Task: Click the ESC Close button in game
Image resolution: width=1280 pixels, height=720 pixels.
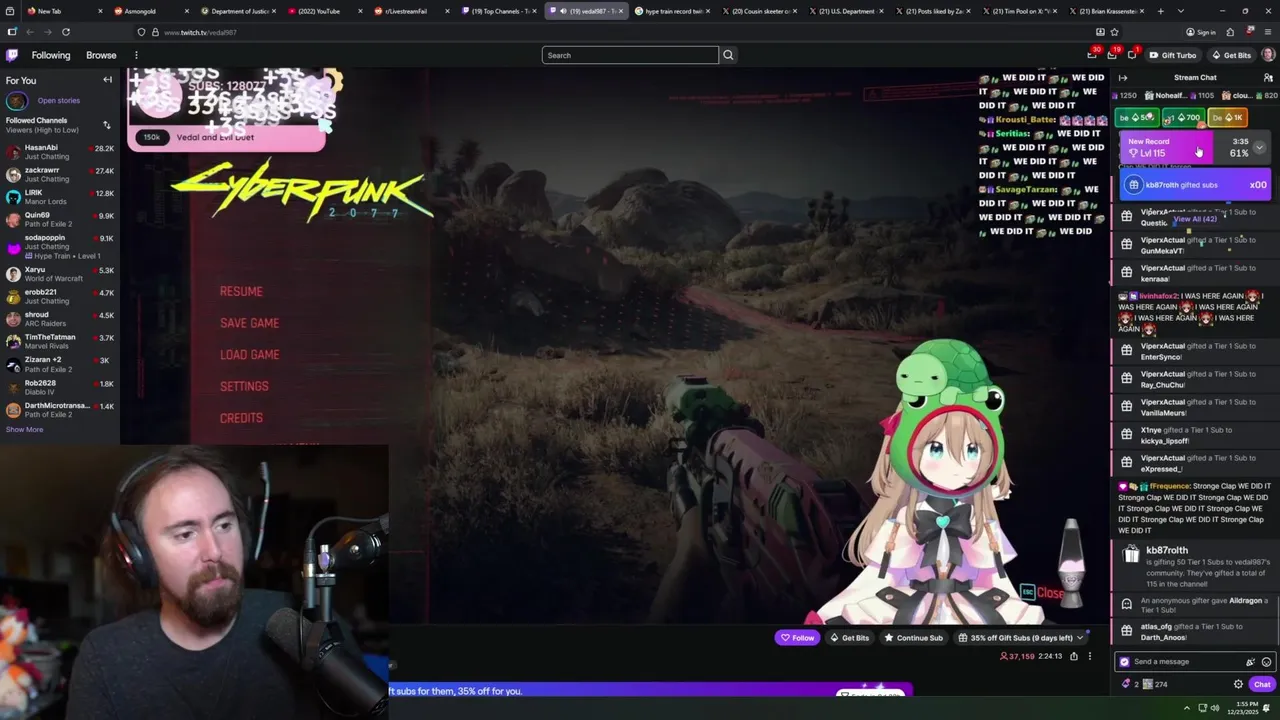Action: coord(1041,592)
